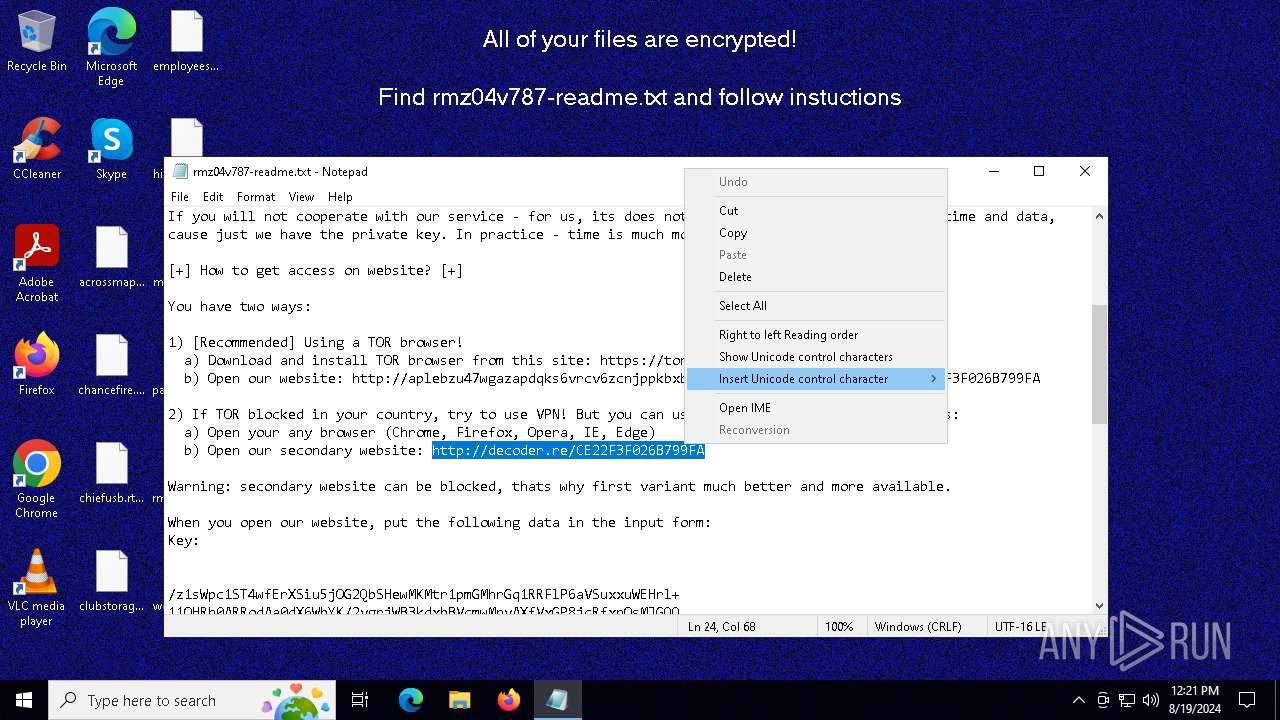
Task: Click the 'Key:' line in Notepad
Action: click(184, 541)
